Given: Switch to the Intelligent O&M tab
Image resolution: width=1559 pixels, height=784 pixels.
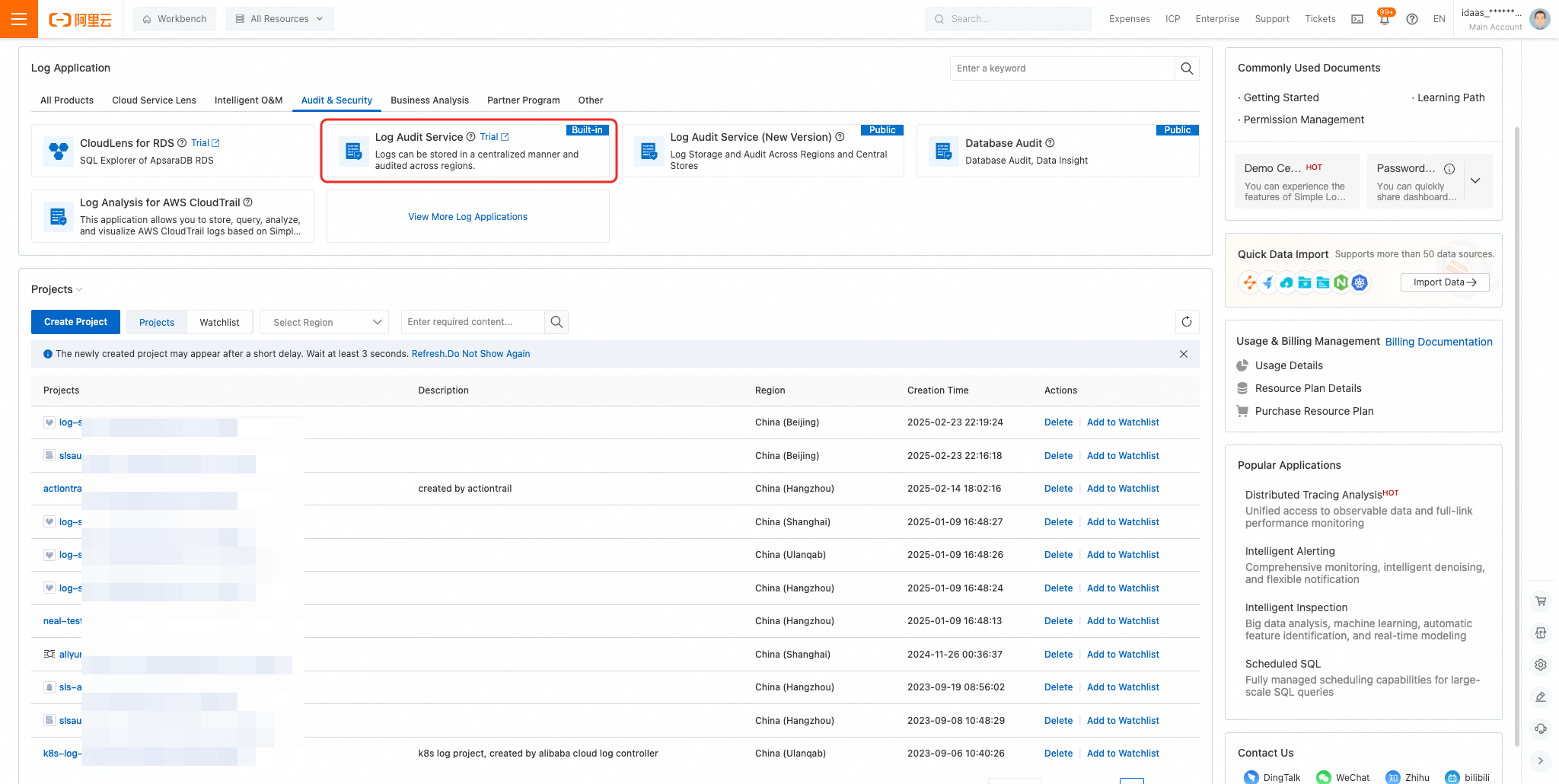Looking at the screenshot, I should [x=249, y=100].
